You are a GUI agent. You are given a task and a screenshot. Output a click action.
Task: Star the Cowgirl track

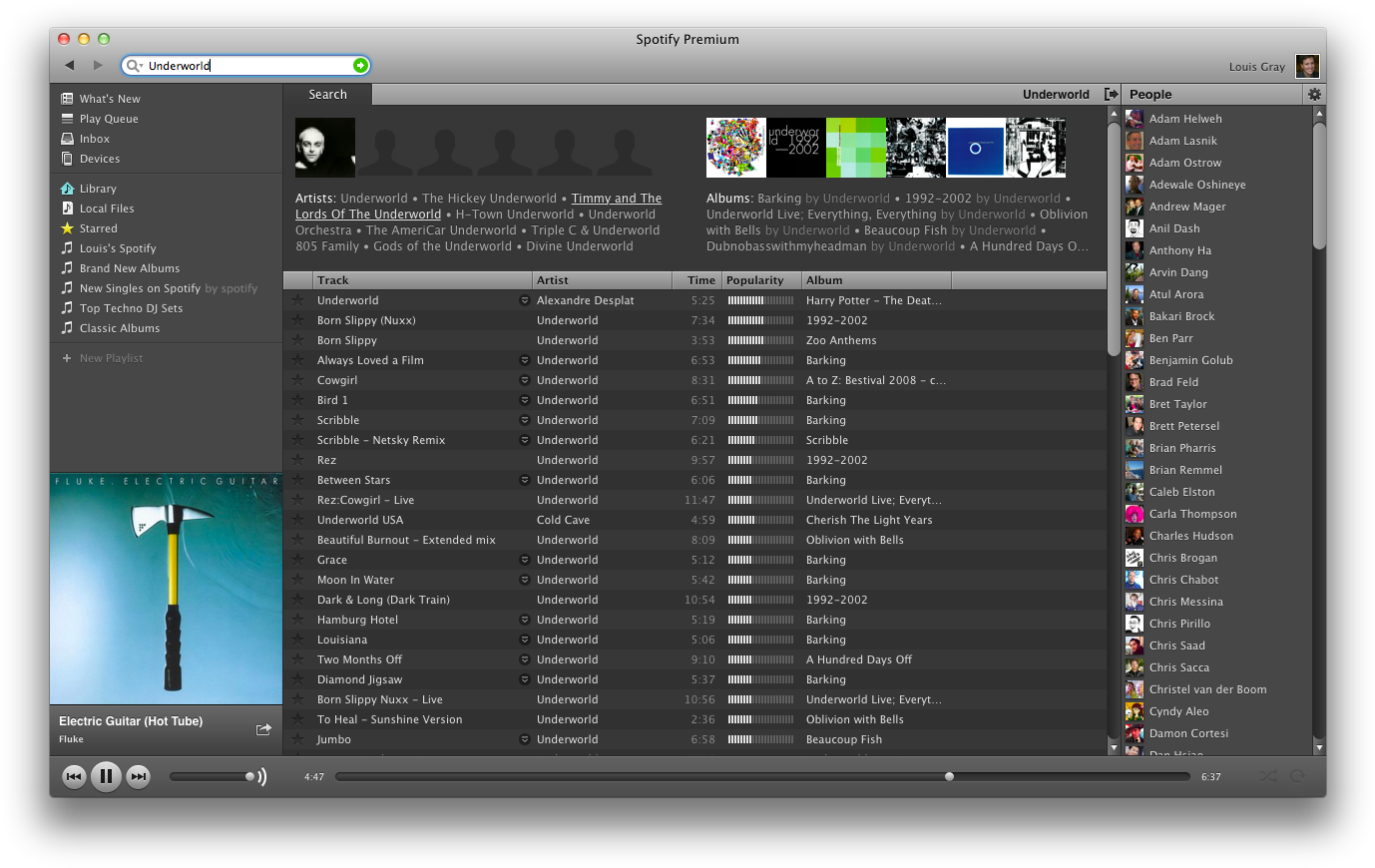pos(297,380)
